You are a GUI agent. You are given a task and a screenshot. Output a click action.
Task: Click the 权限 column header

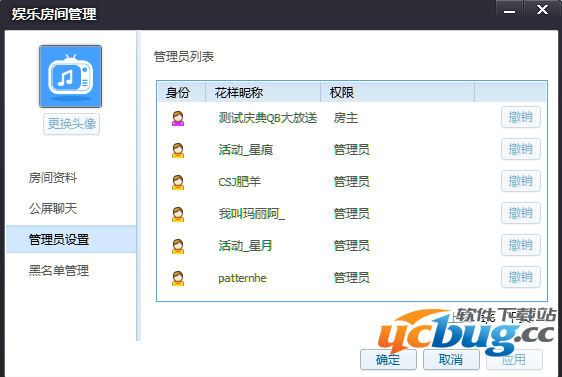click(397, 92)
